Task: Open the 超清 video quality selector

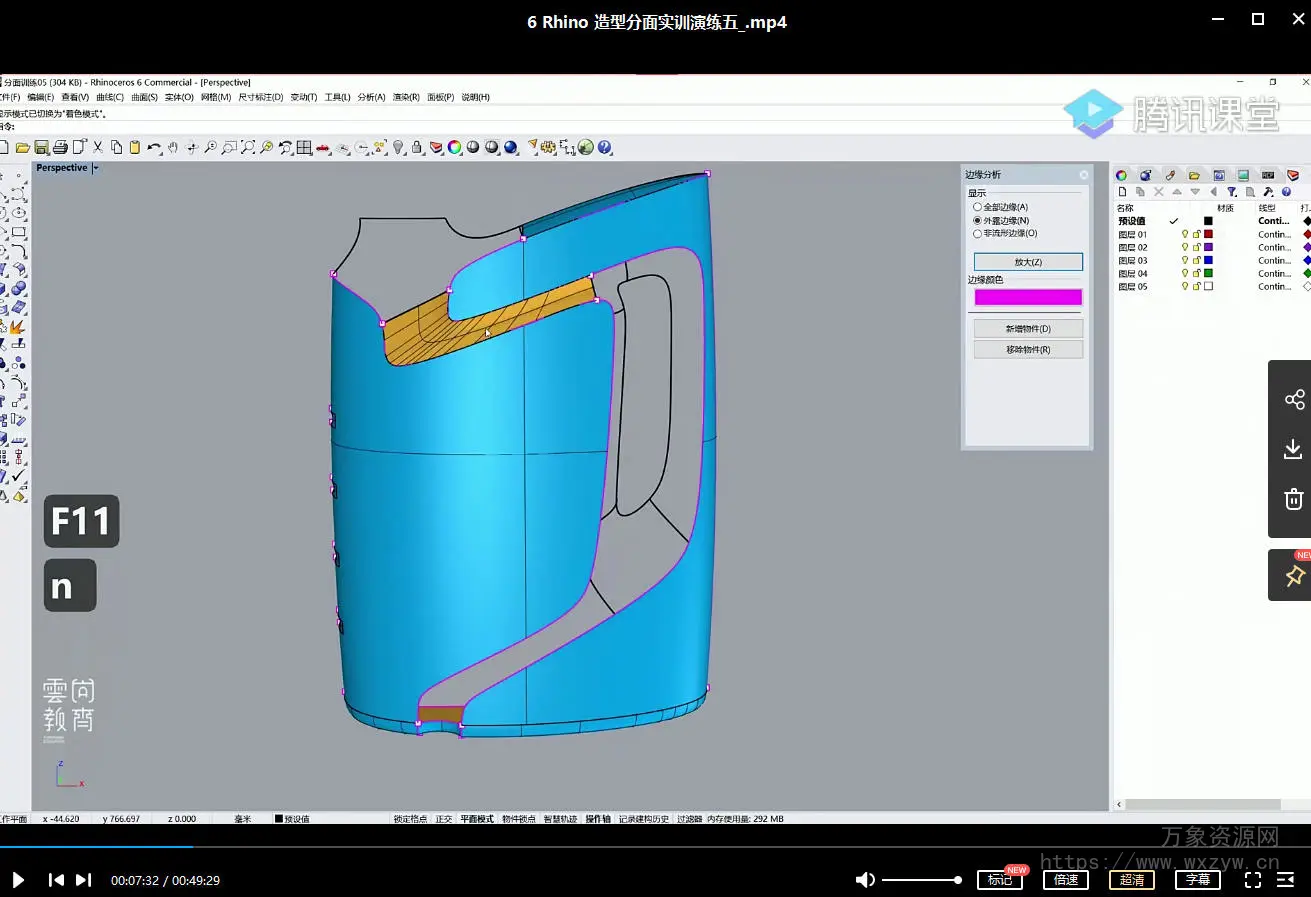Action: (1132, 880)
